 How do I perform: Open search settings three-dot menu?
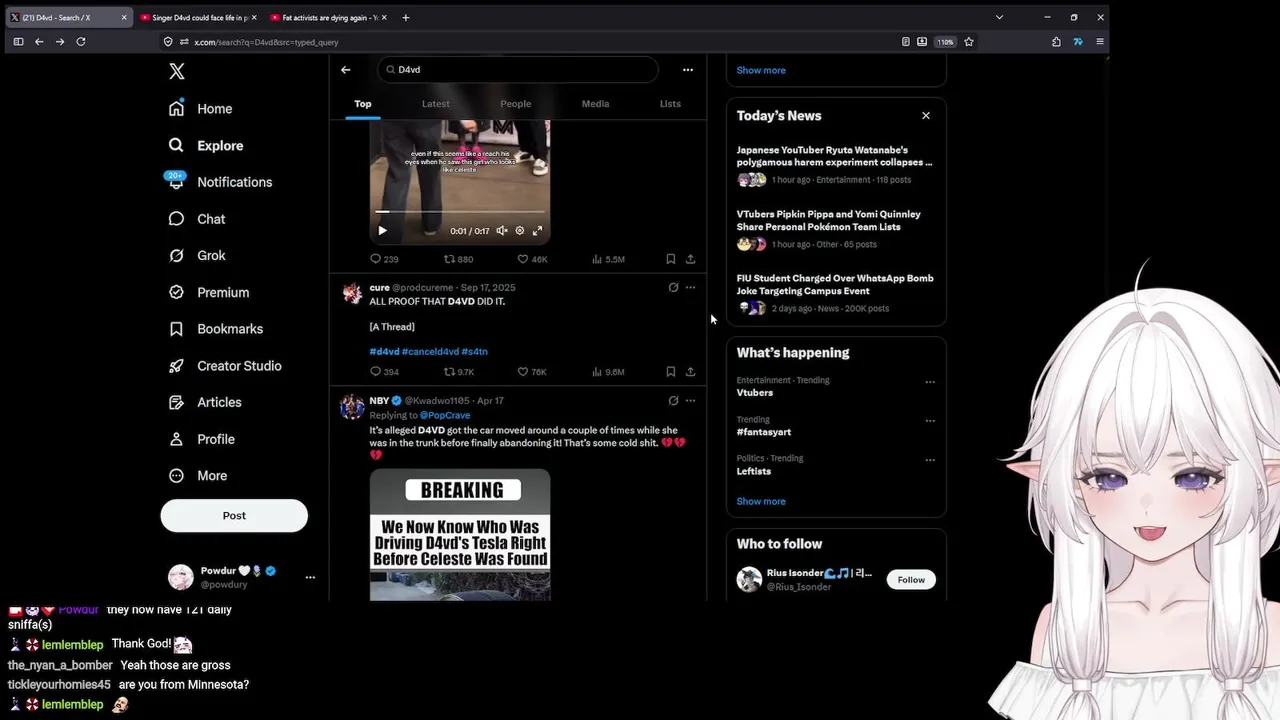[688, 70]
